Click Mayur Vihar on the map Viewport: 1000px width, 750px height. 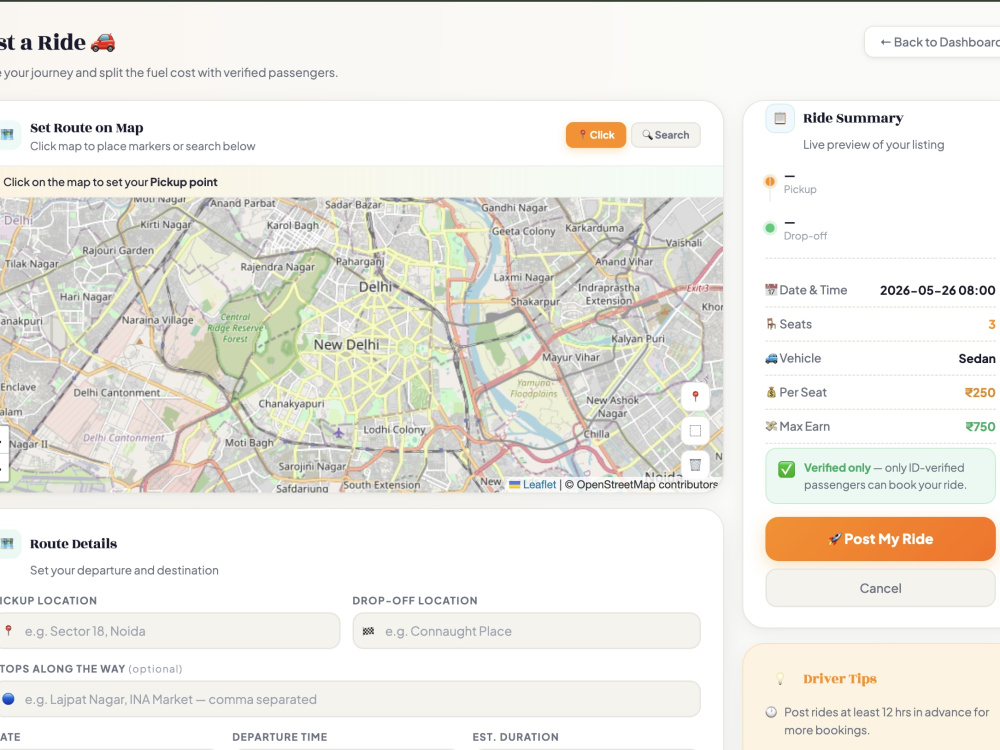(x=571, y=357)
